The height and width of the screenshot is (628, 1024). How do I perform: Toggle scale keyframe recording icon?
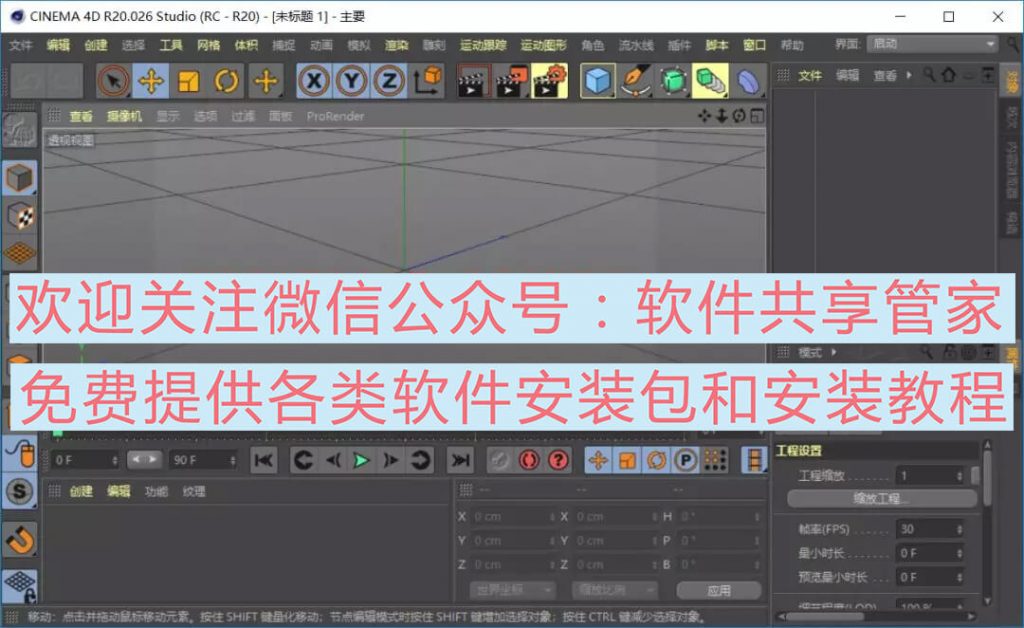[627, 460]
